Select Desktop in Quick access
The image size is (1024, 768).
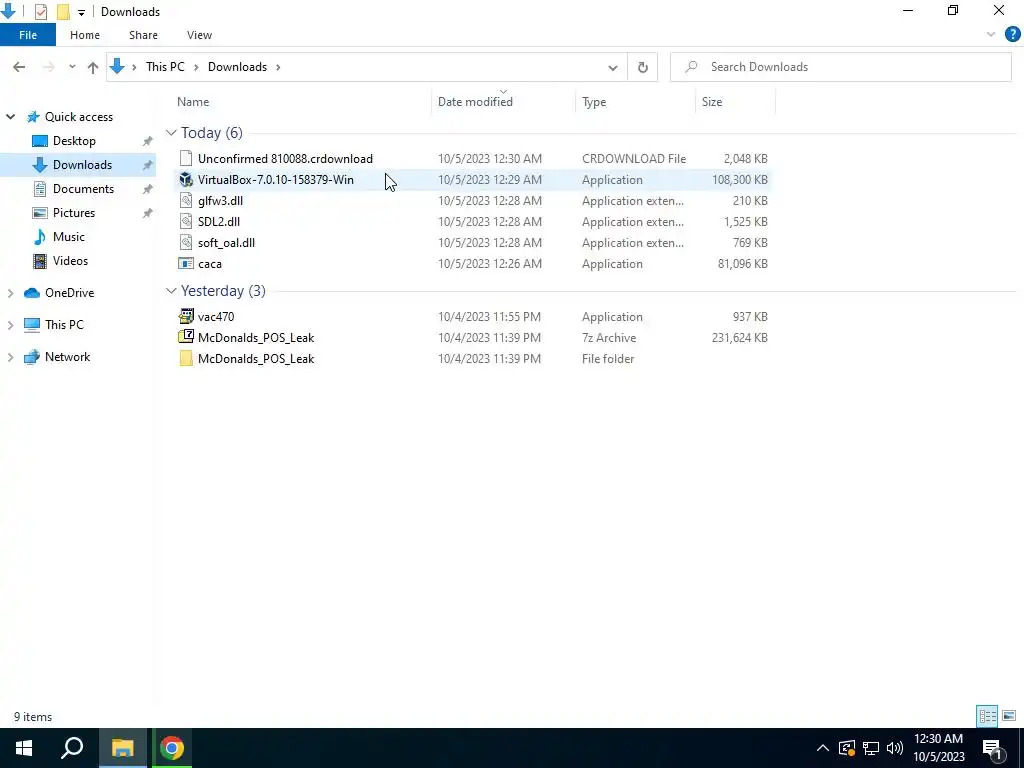74,141
